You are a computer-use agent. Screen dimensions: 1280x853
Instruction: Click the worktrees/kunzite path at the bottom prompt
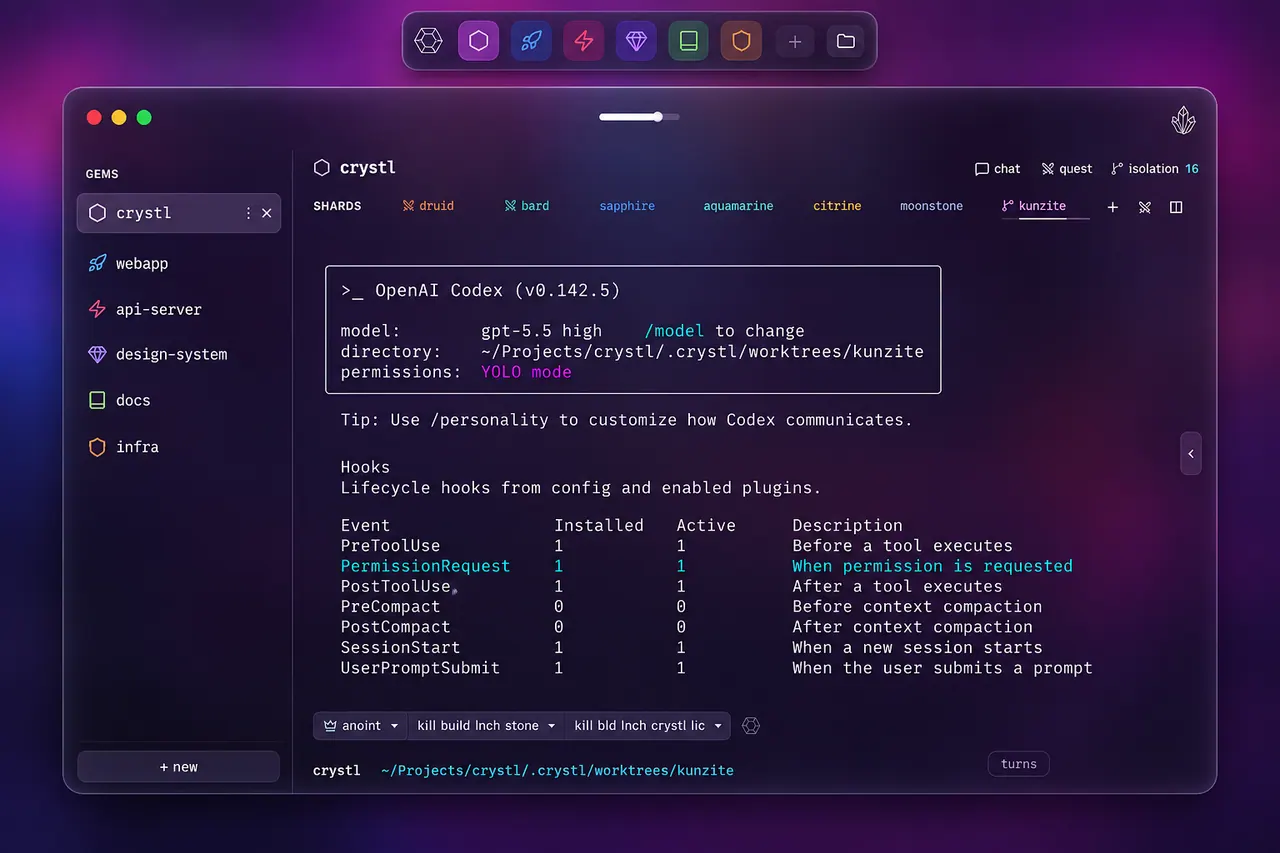(557, 771)
